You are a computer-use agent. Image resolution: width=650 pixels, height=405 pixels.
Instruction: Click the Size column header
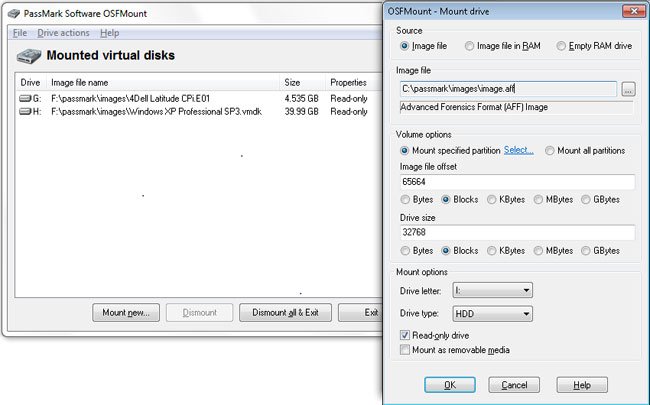click(x=303, y=82)
